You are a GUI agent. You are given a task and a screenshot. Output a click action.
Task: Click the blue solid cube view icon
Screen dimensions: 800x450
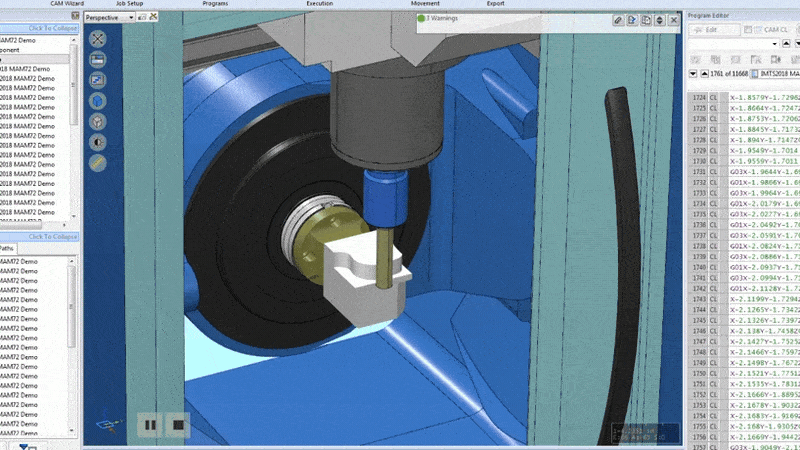(x=98, y=101)
